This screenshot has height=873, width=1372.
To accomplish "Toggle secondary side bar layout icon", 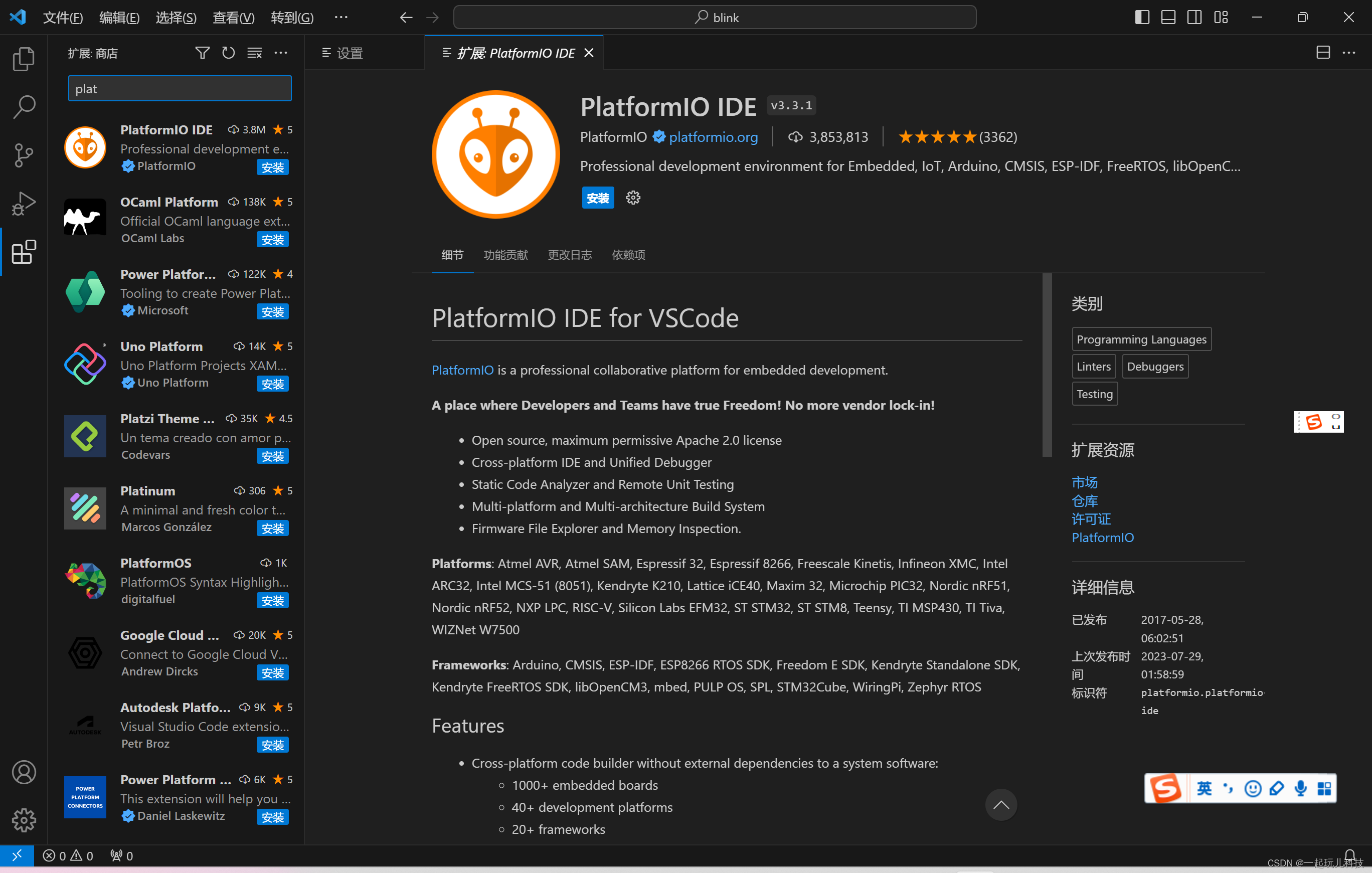I will (1194, 17).
